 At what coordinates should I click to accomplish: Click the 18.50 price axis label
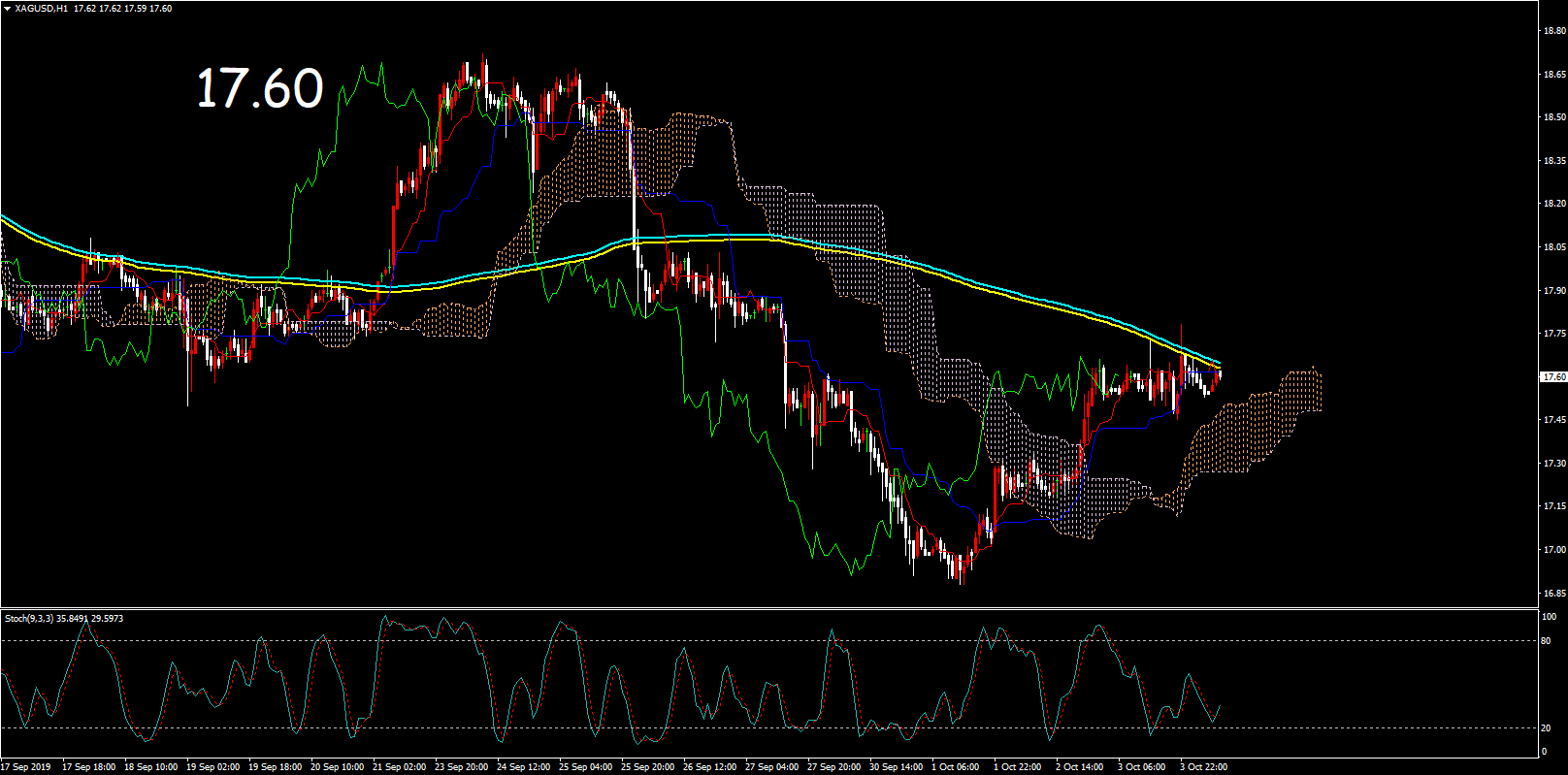[1554, 117]
